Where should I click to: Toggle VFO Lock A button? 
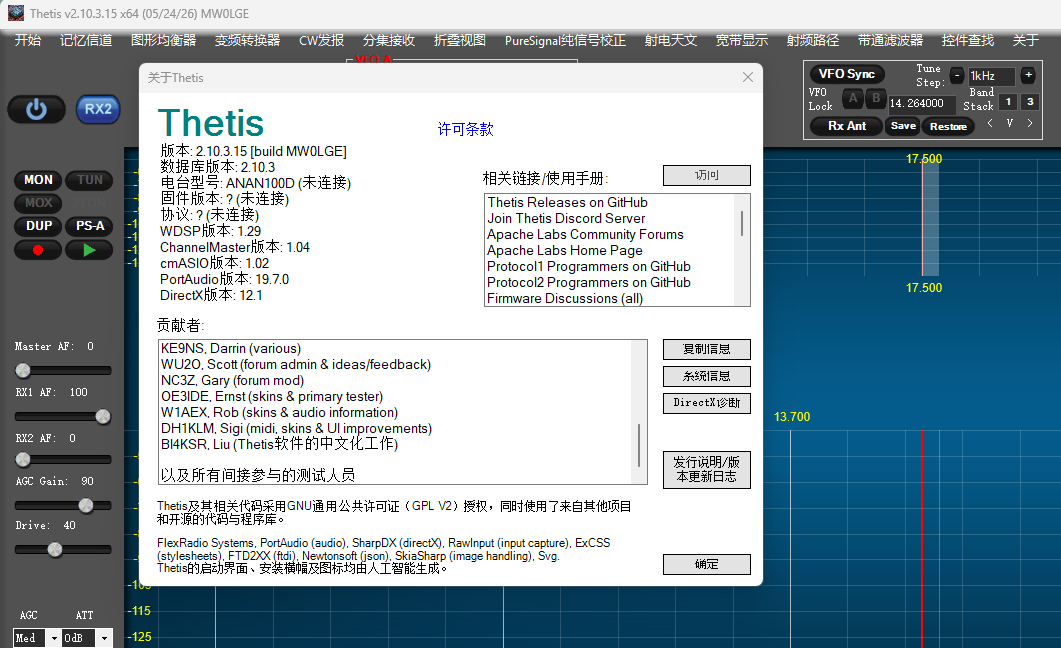[x=853, y=99]
